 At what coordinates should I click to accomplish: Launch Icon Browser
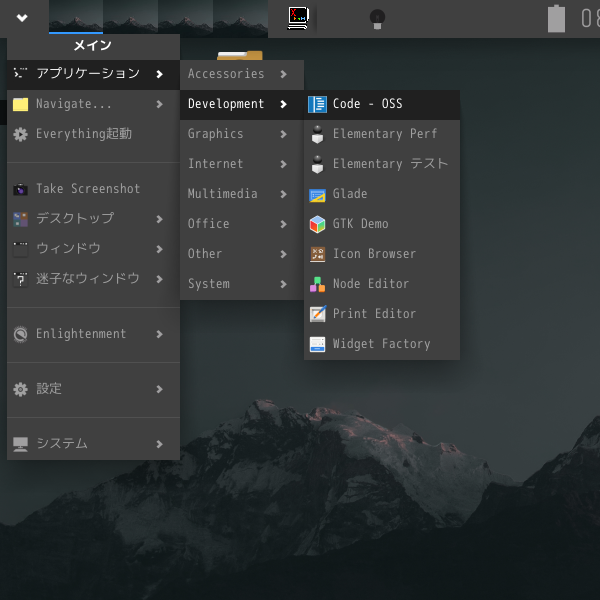(x=382, y=254)
